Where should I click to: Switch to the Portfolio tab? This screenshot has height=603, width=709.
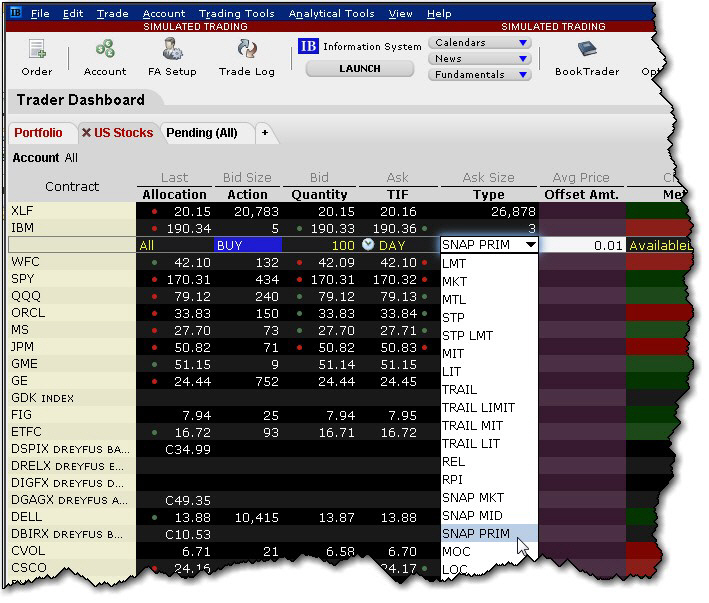[38, 132]
